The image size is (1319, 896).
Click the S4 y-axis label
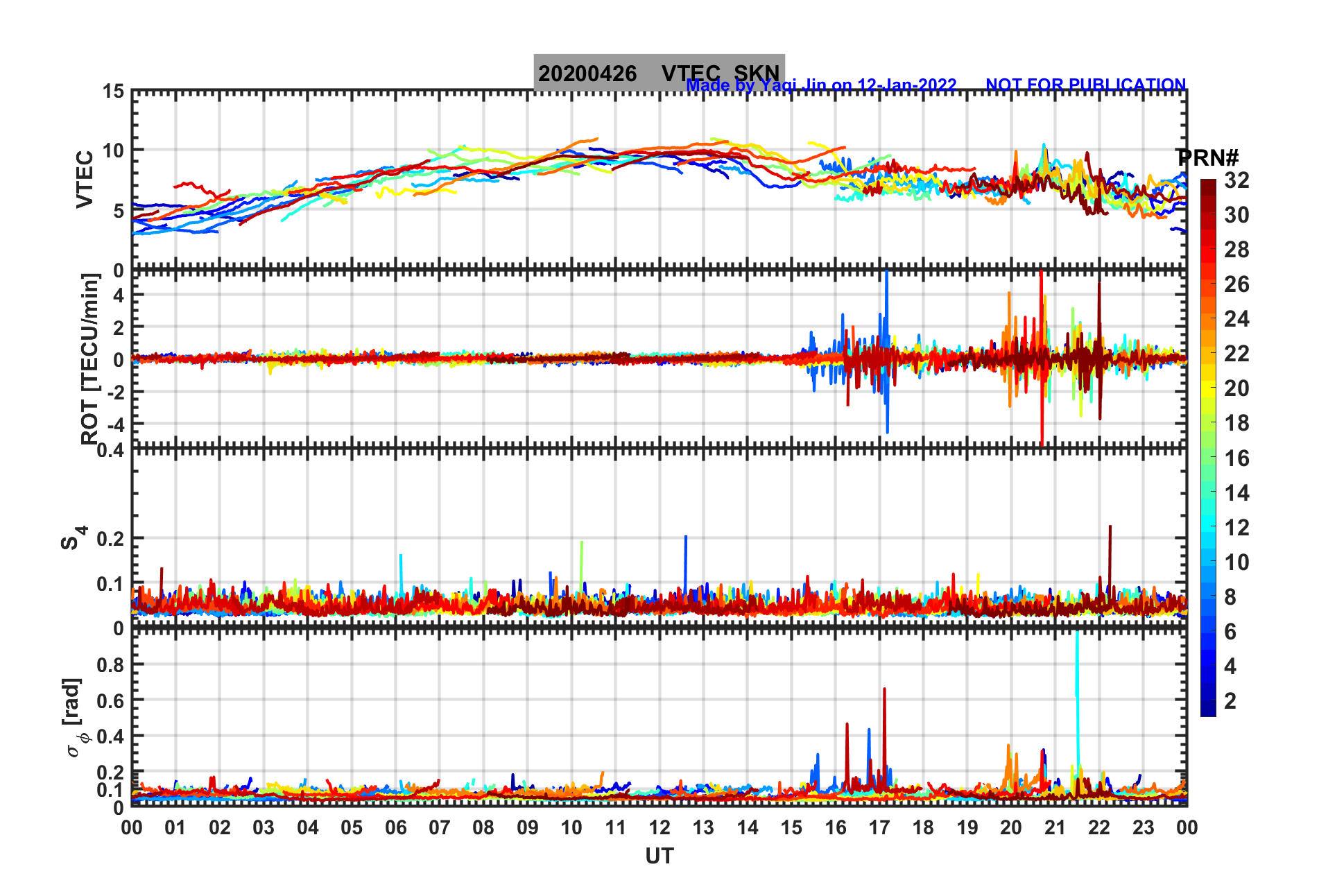[74, 537]
